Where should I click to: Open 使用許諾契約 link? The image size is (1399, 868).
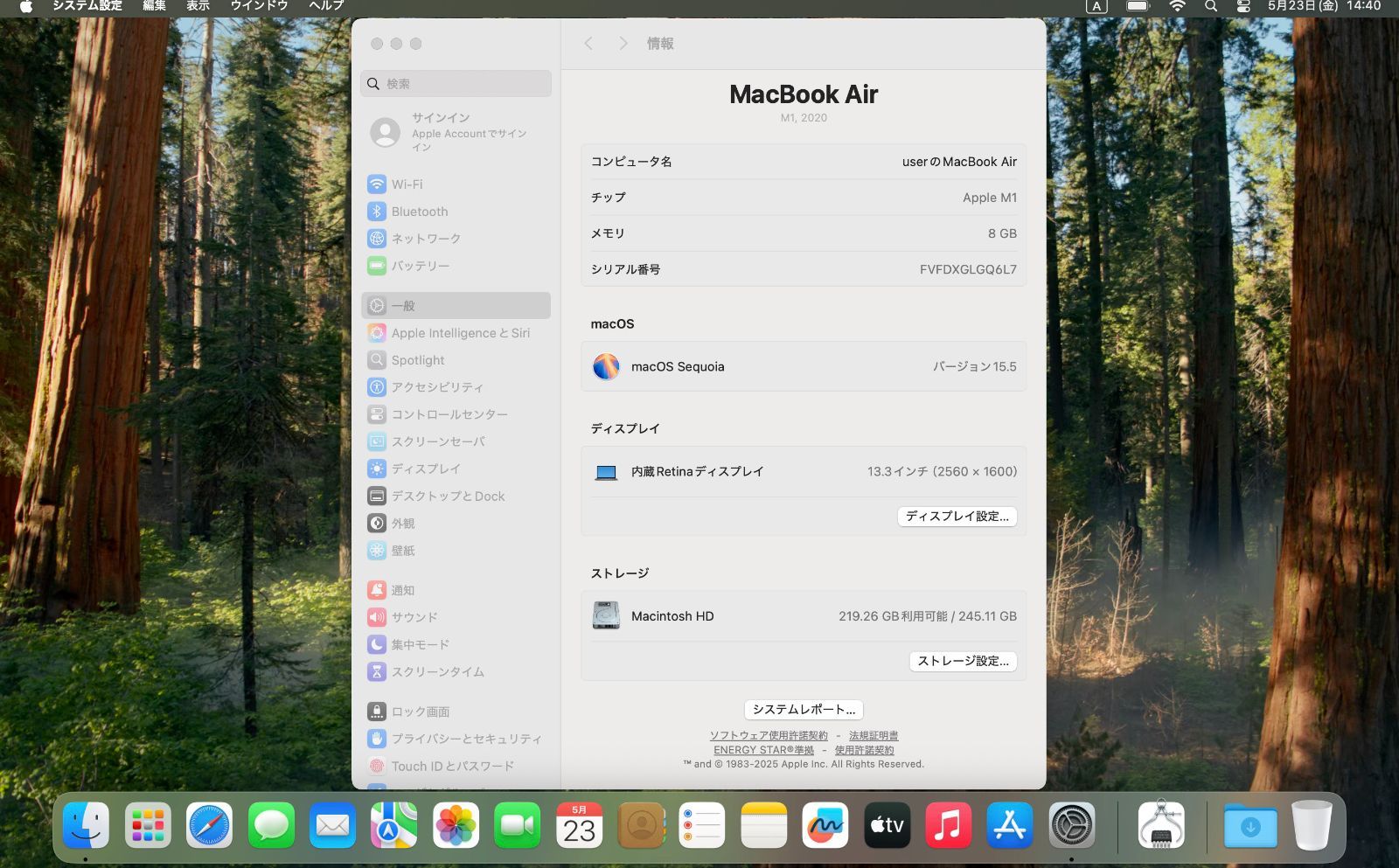click(x=864, y=750)
